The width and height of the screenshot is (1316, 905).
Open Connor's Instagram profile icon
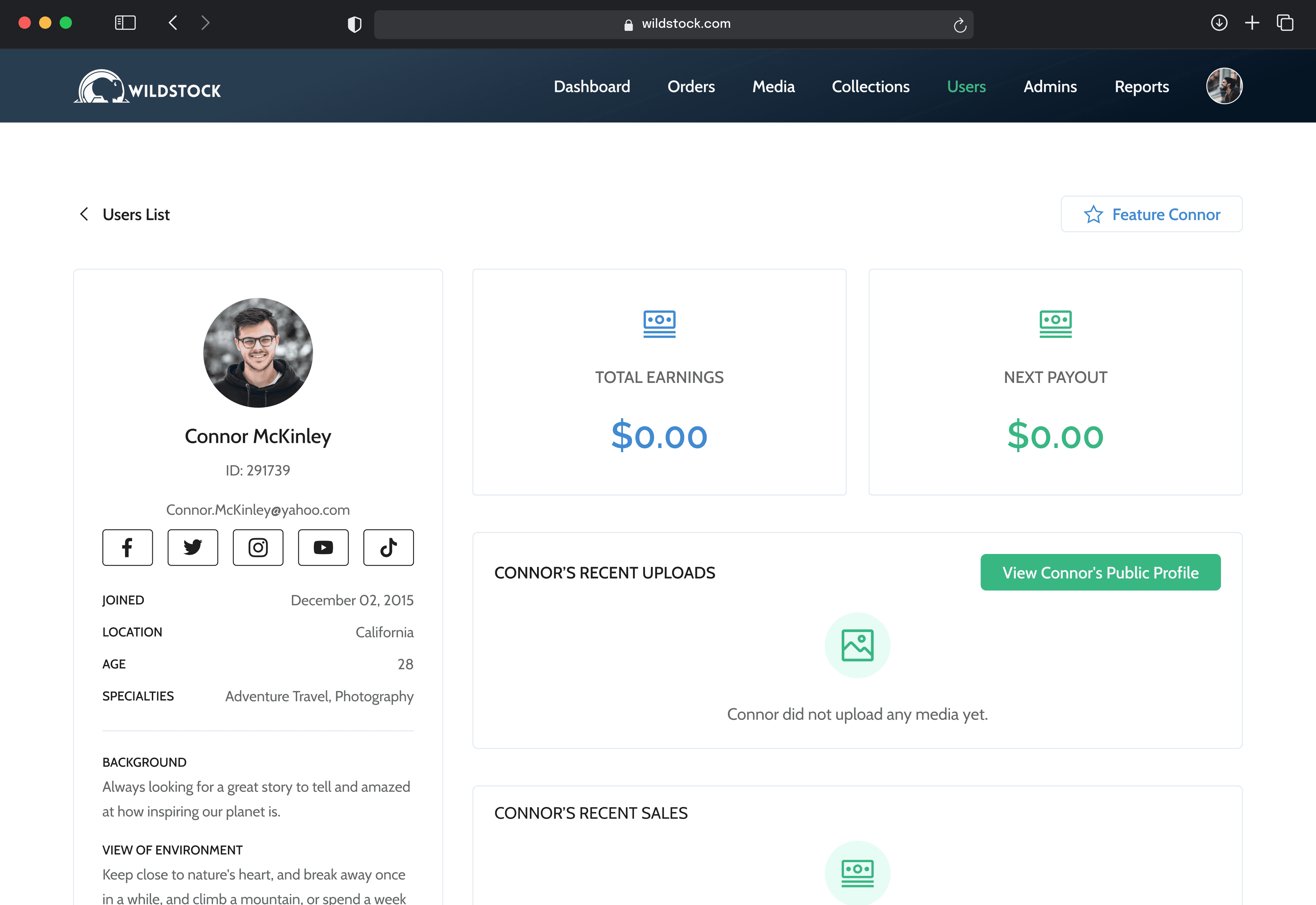click(x=258, y=547)
